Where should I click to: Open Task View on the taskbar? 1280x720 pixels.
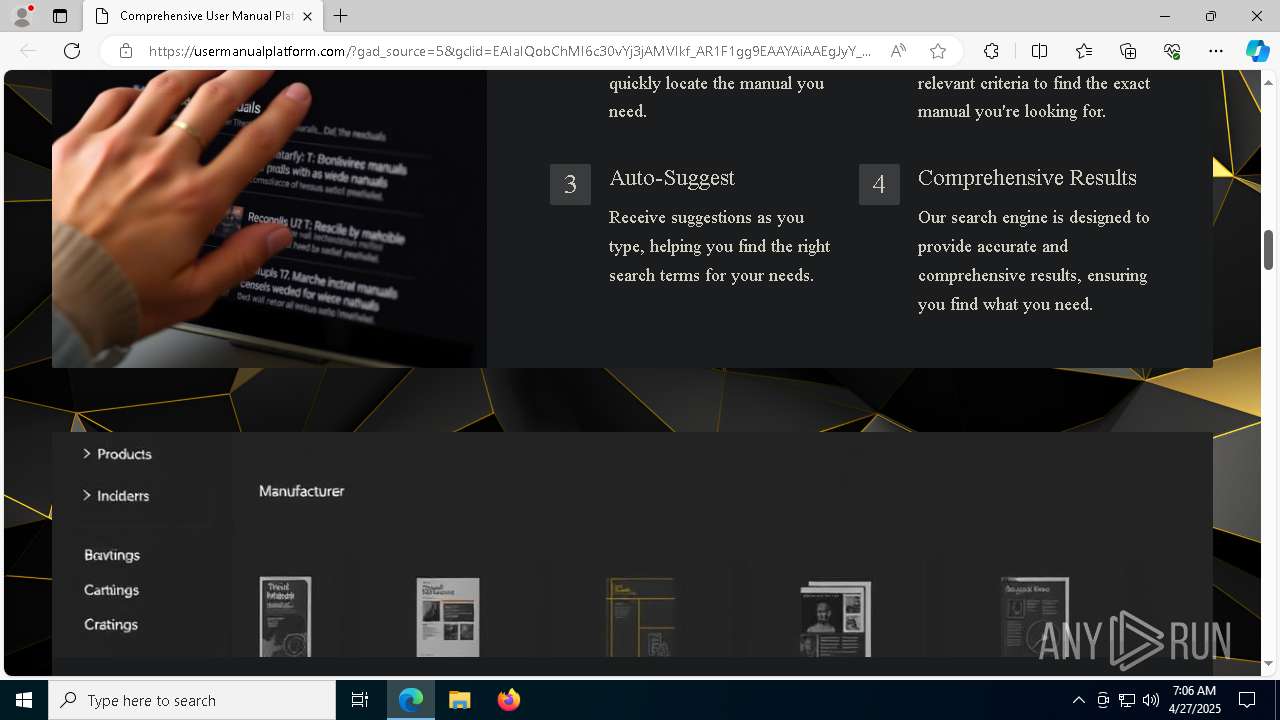360,700
